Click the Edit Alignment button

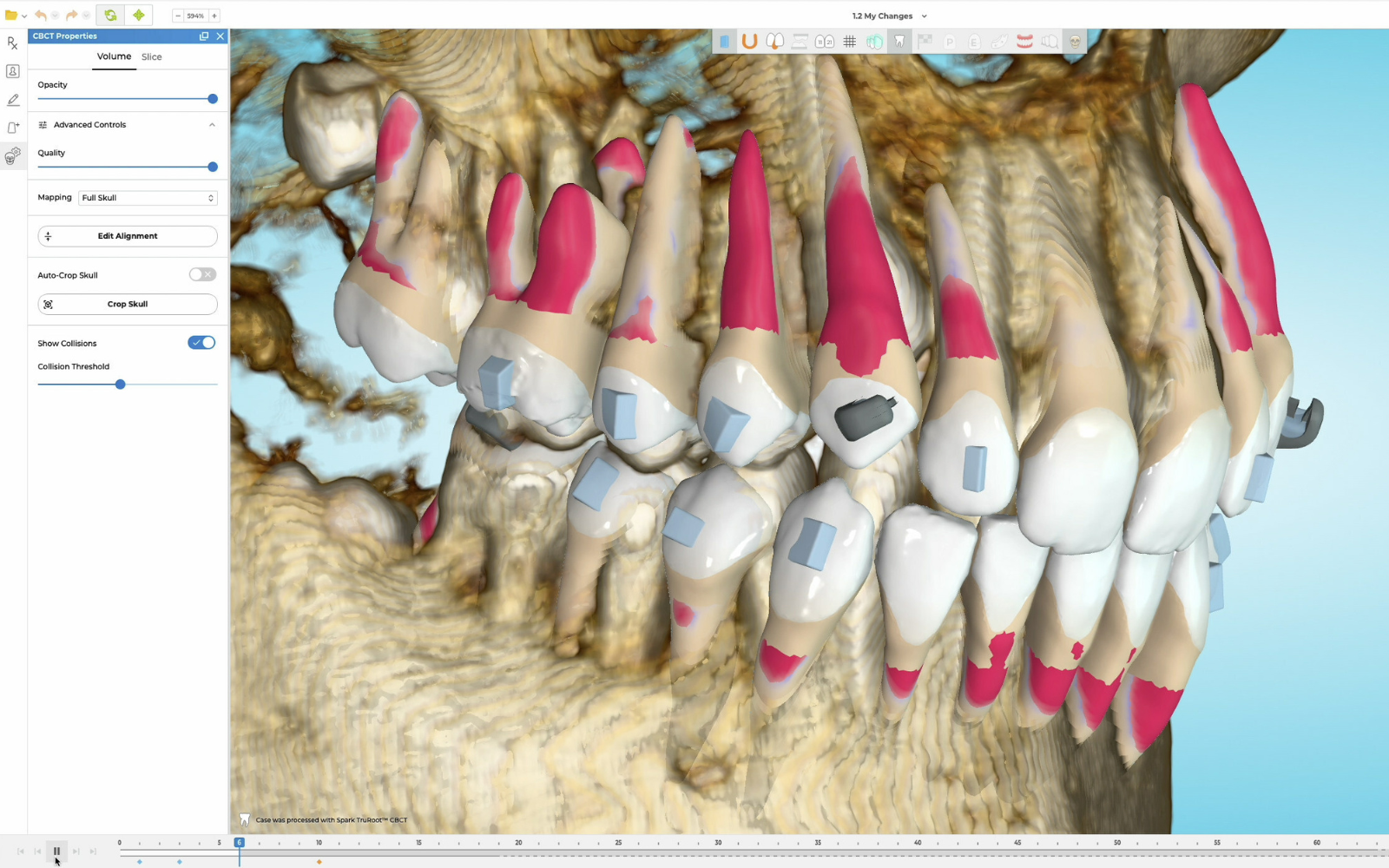point(127,235)
